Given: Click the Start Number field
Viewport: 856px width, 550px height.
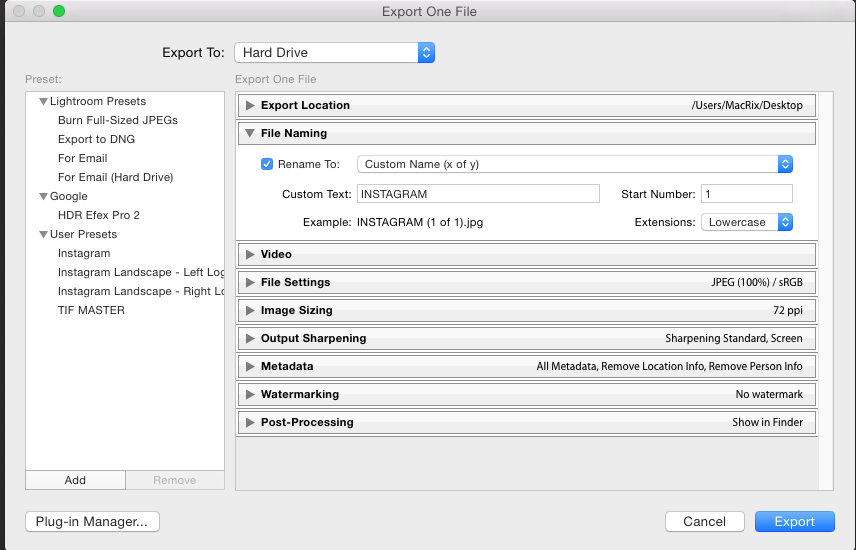Looking at the screenshot, I should point(747,194).
